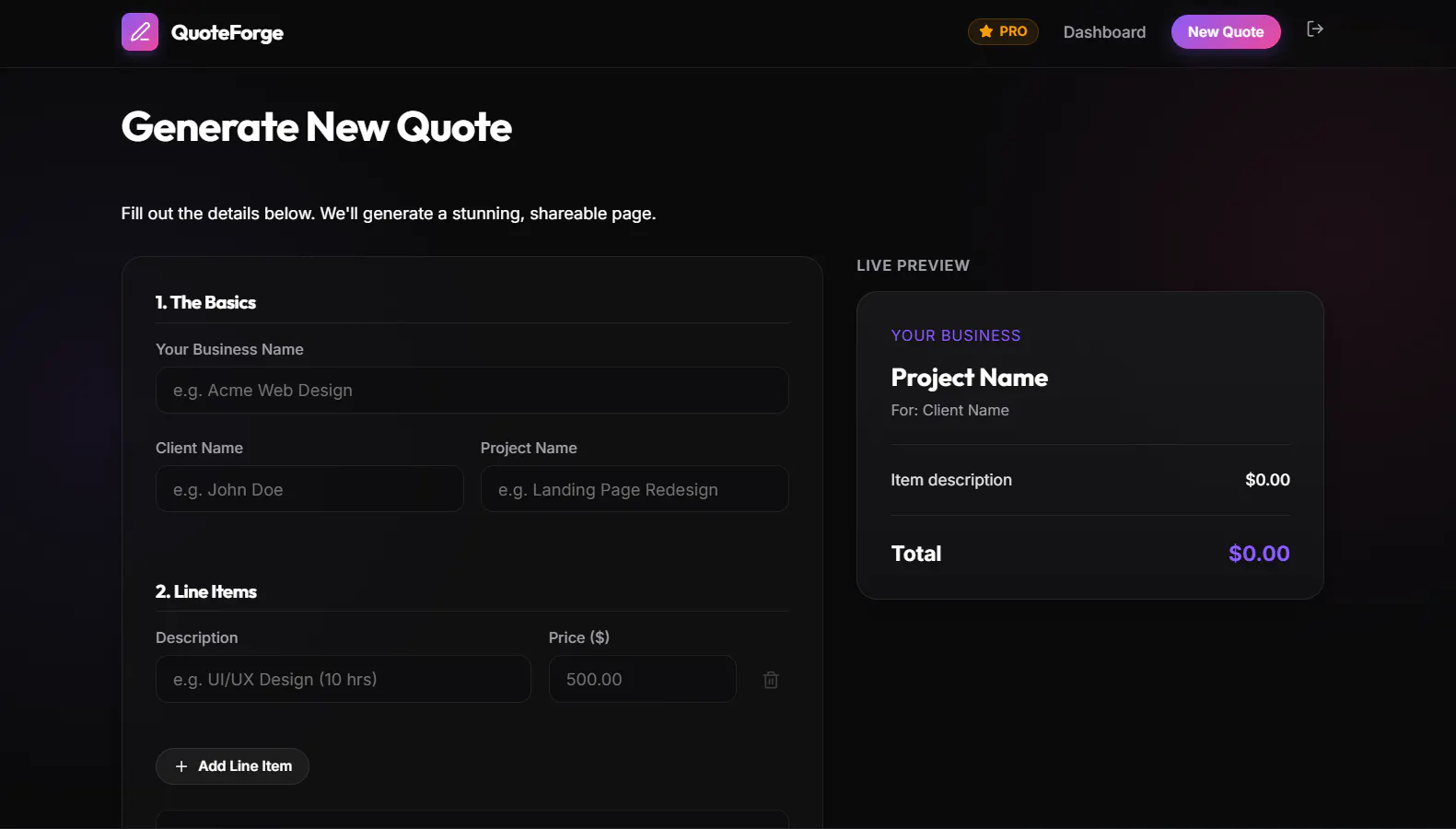Click 'For: Client Name' in preview

(949, 410)
